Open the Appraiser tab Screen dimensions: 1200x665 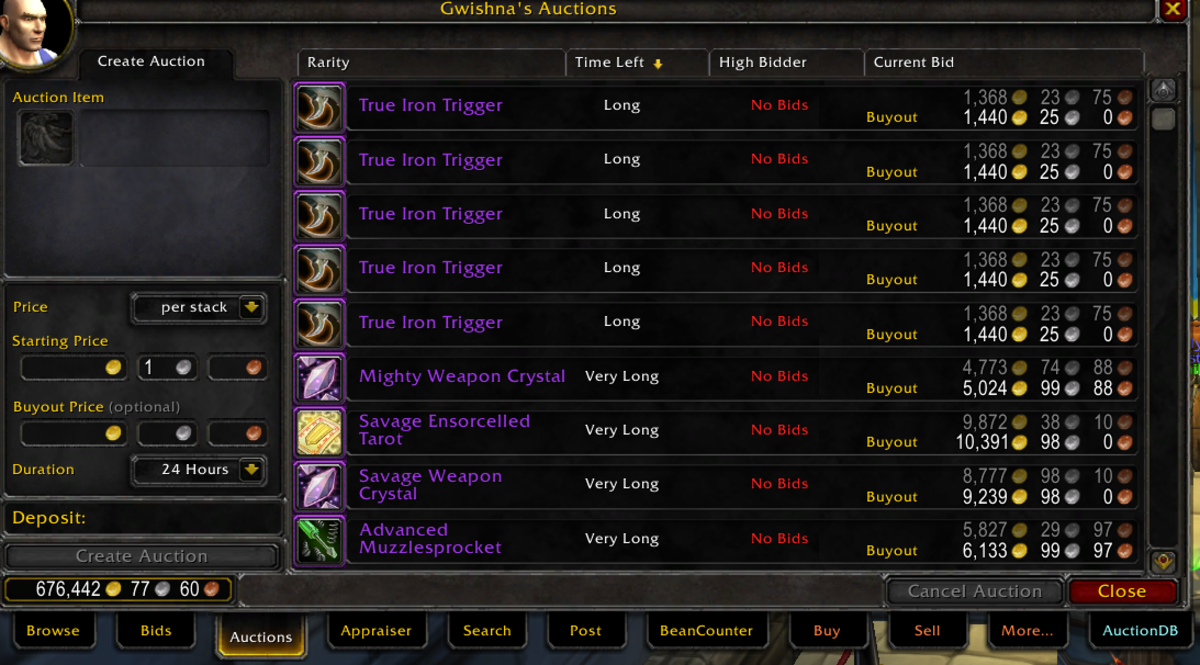(376, 631)
